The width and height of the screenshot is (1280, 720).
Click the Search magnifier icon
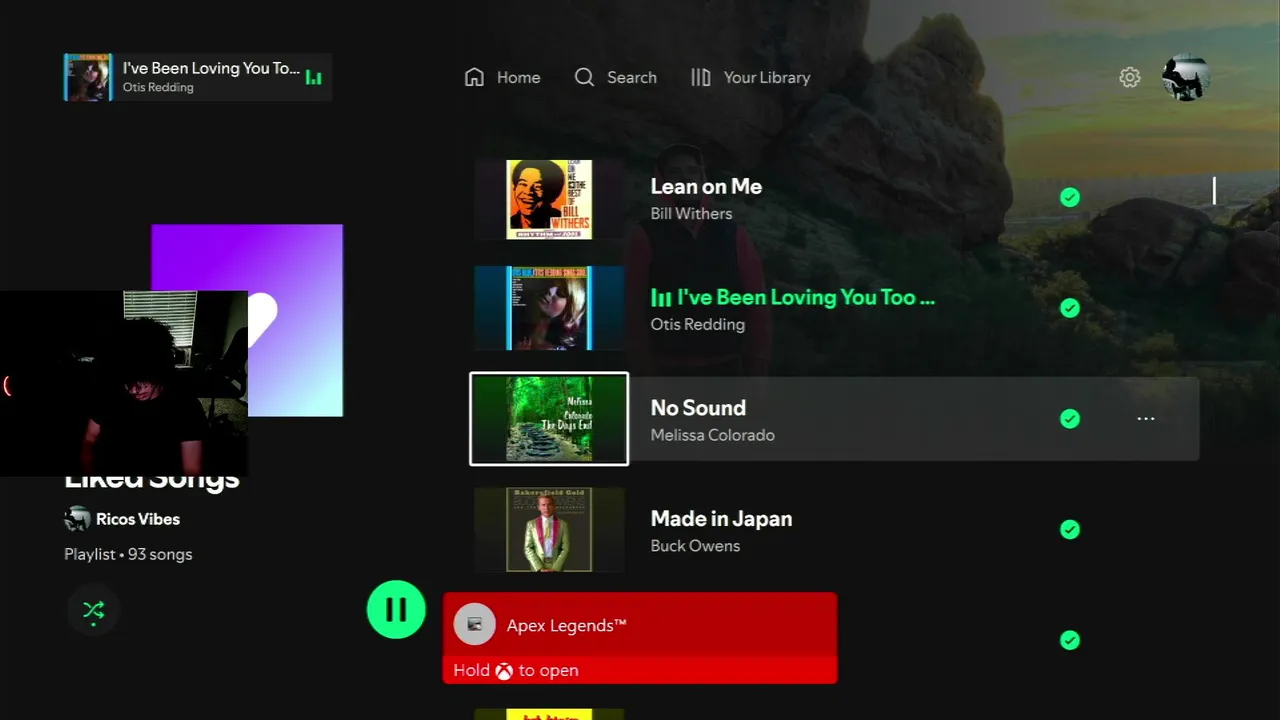(584, 77)
